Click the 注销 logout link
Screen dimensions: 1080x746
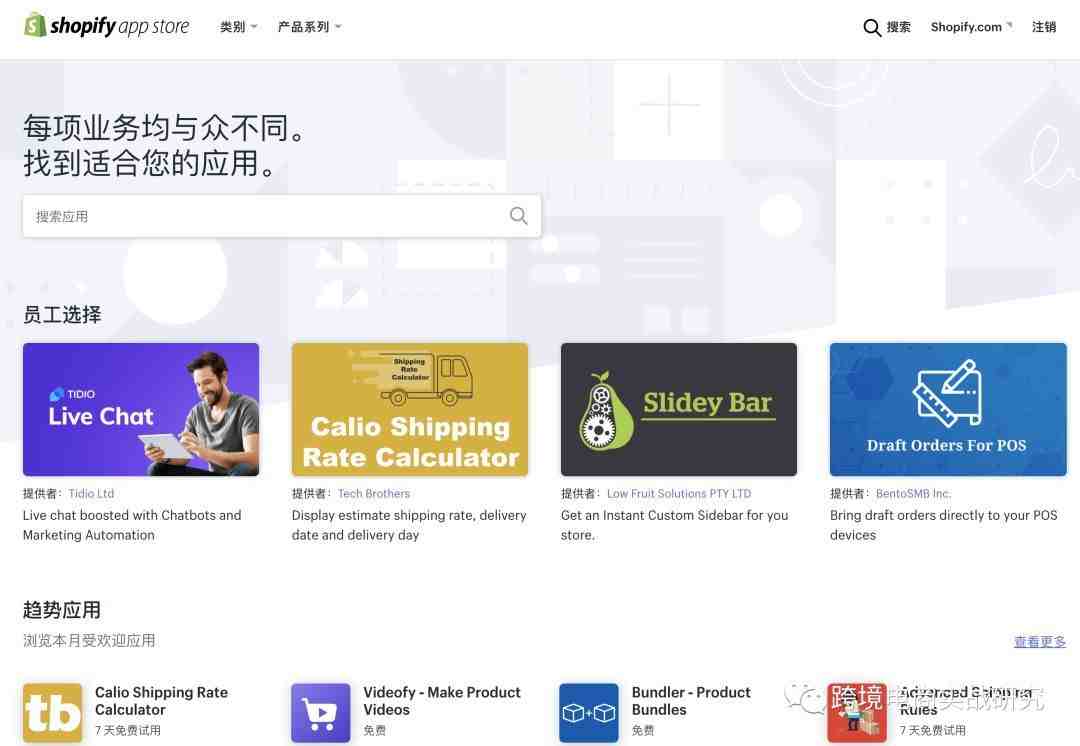[1043, 27]
